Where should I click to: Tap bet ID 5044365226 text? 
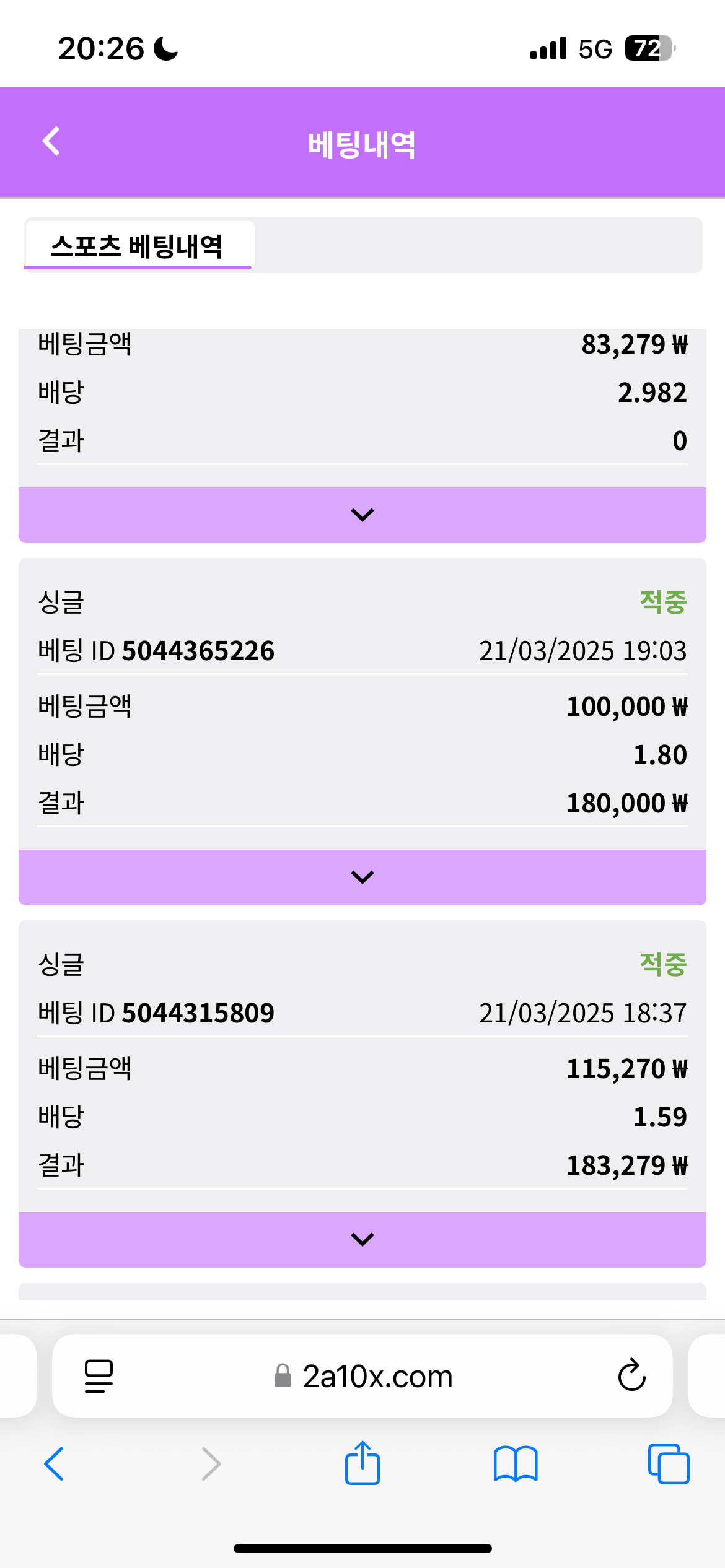click(x=198, y=651)
